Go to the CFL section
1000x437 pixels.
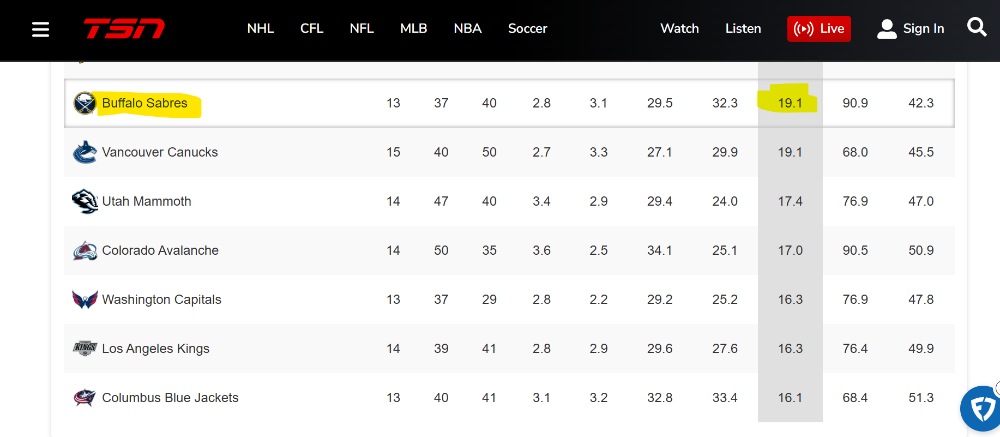click(311, 29)
